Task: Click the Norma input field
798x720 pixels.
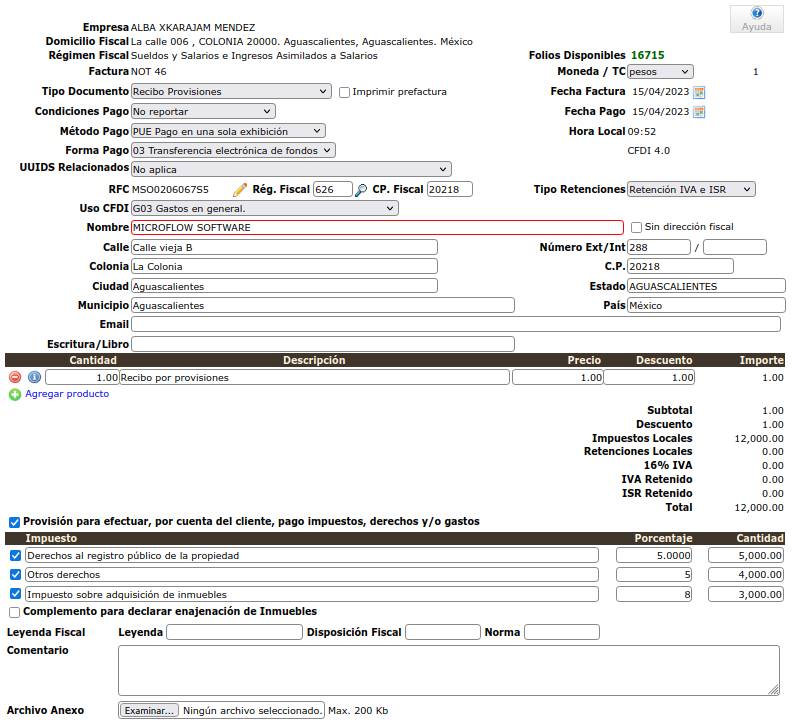Action: pyautogui.click(x=562, y=632)
